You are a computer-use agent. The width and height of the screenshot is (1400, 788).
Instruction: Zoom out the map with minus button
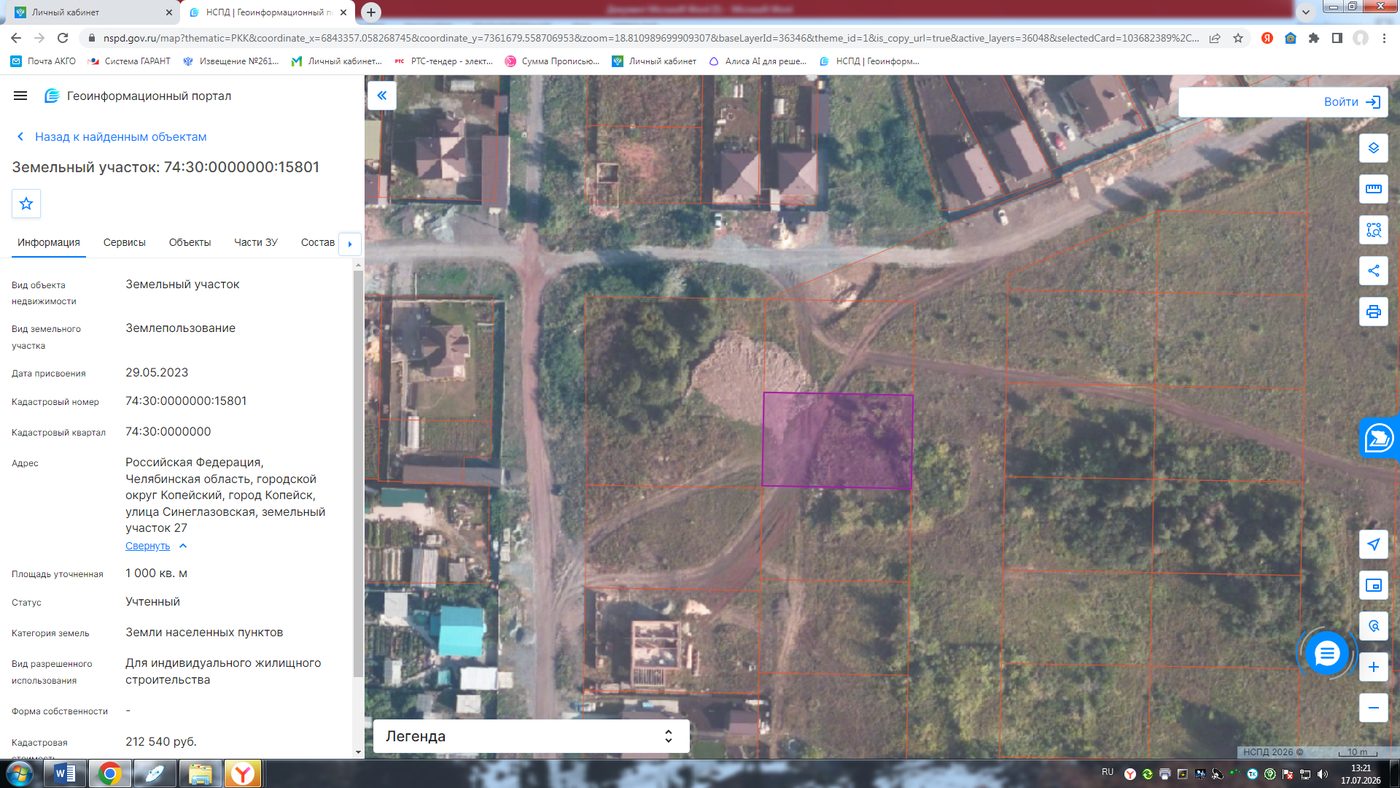(1373, 708)
